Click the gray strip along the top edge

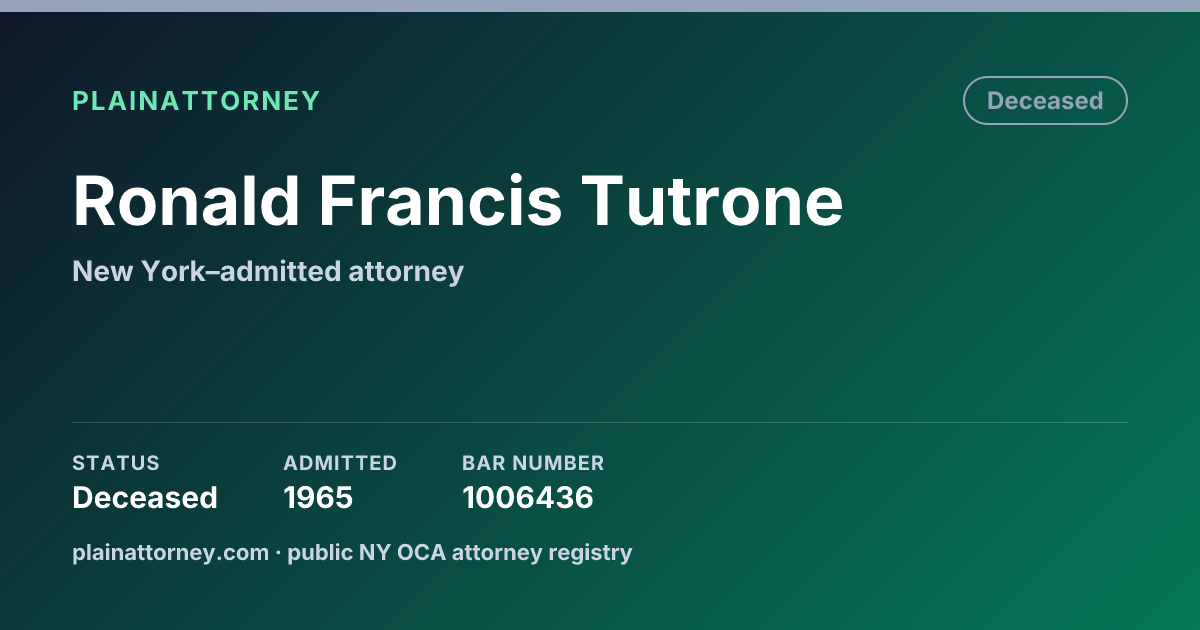(600, 6)
